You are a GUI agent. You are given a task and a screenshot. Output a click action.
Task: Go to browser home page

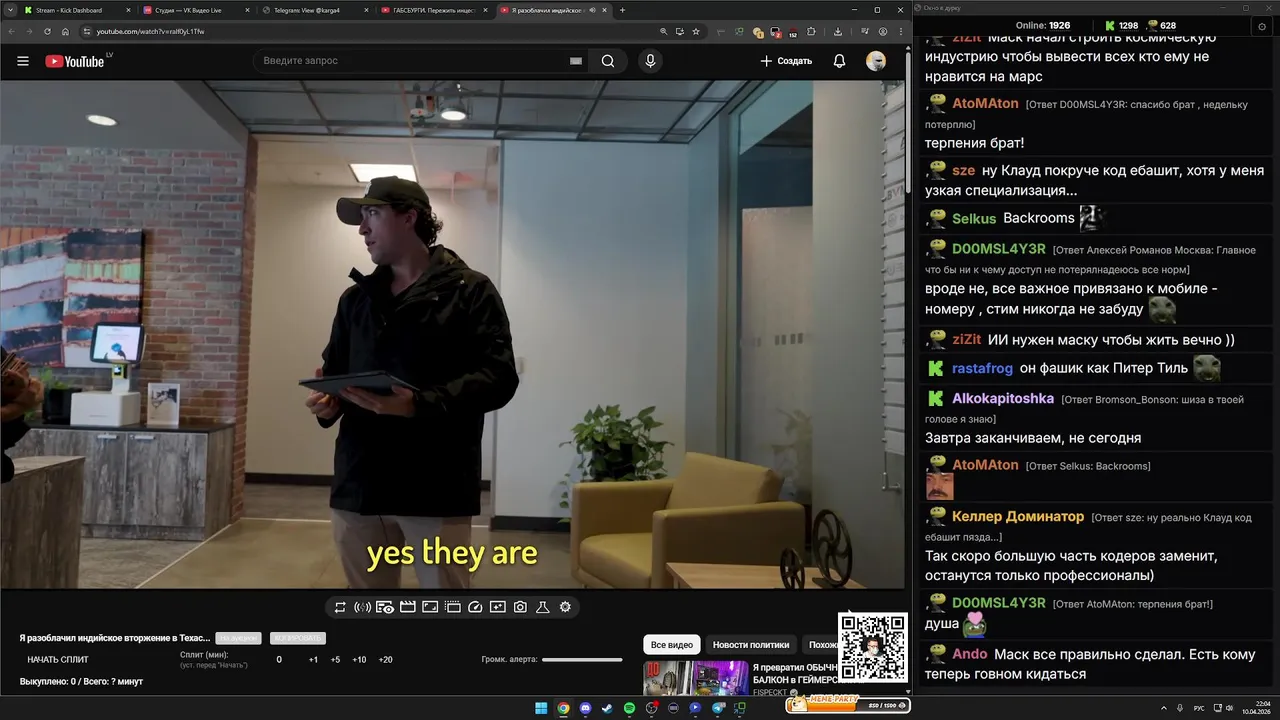point(66,31)
